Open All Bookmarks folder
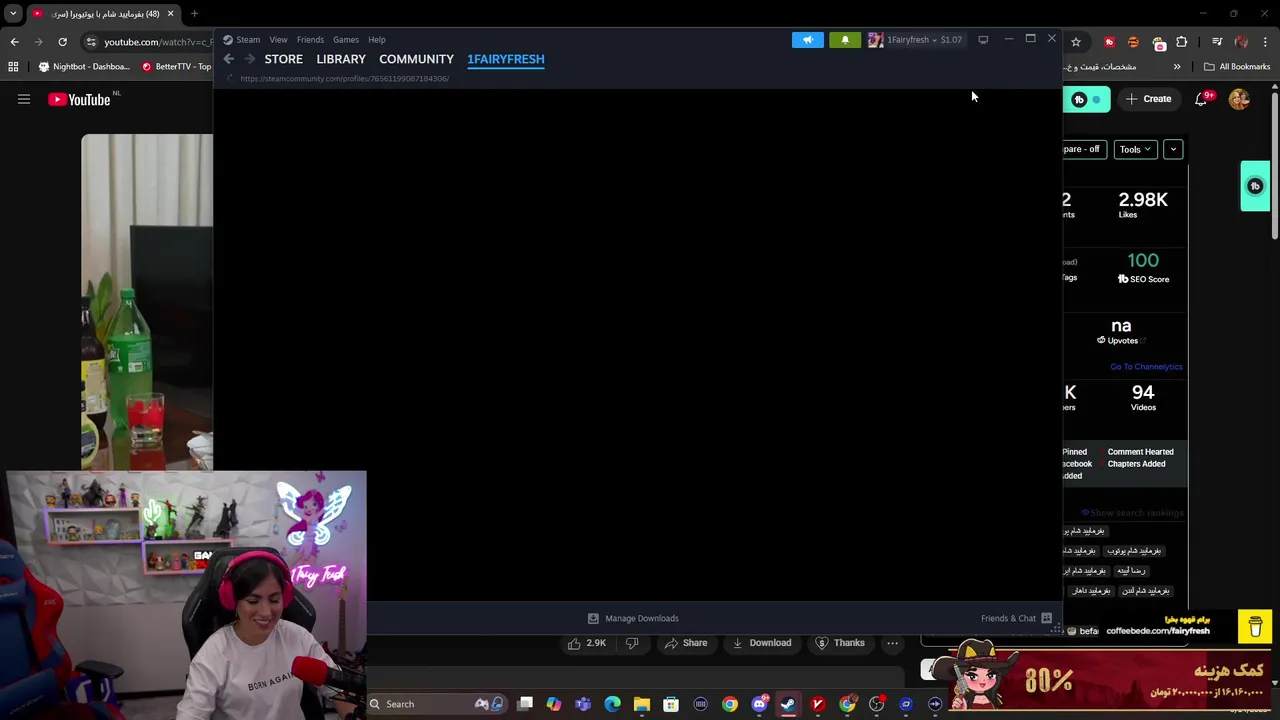The height and width of the screenshot is (720, 1280). pyautogui.click(x=1237, y=67)
